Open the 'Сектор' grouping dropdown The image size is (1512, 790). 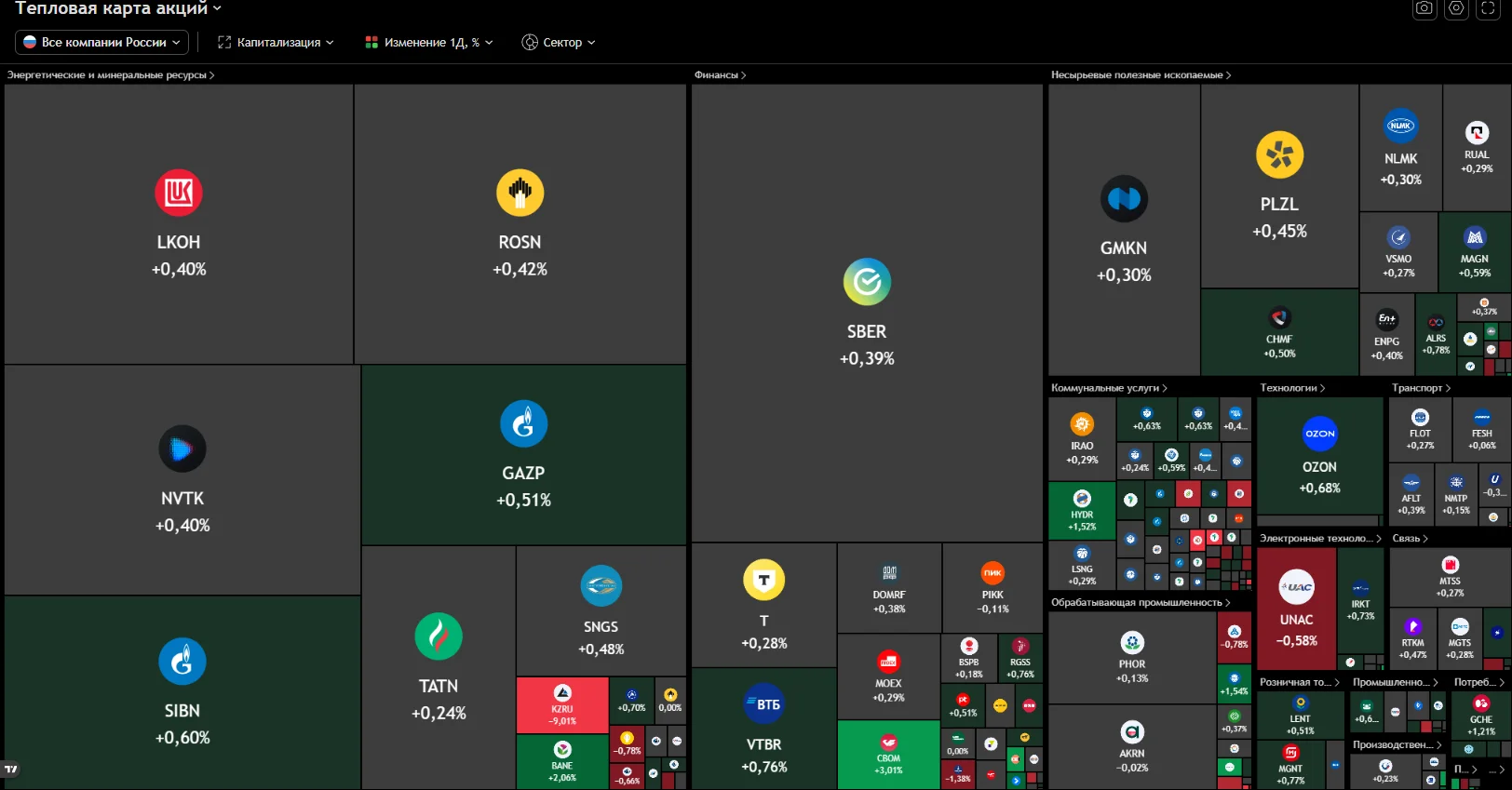[x=559, y=42]
